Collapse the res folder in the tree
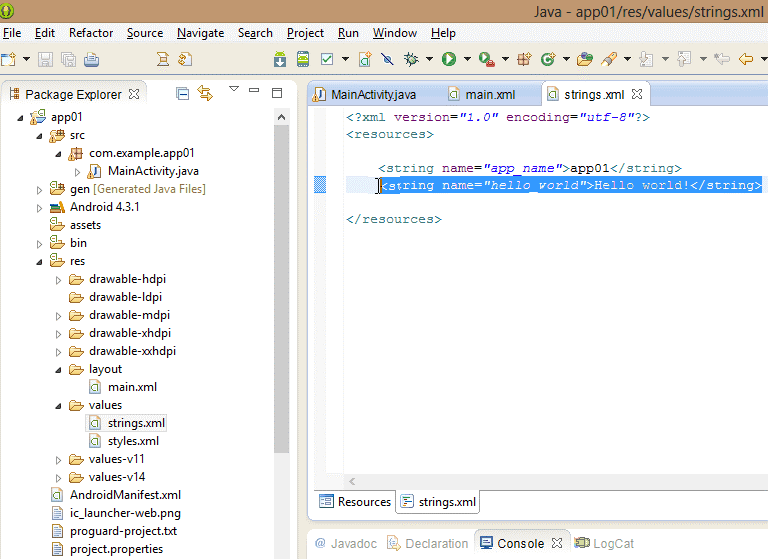Viewport: 768px width, 559px height. pyautogui.click(x=39, y=261)
